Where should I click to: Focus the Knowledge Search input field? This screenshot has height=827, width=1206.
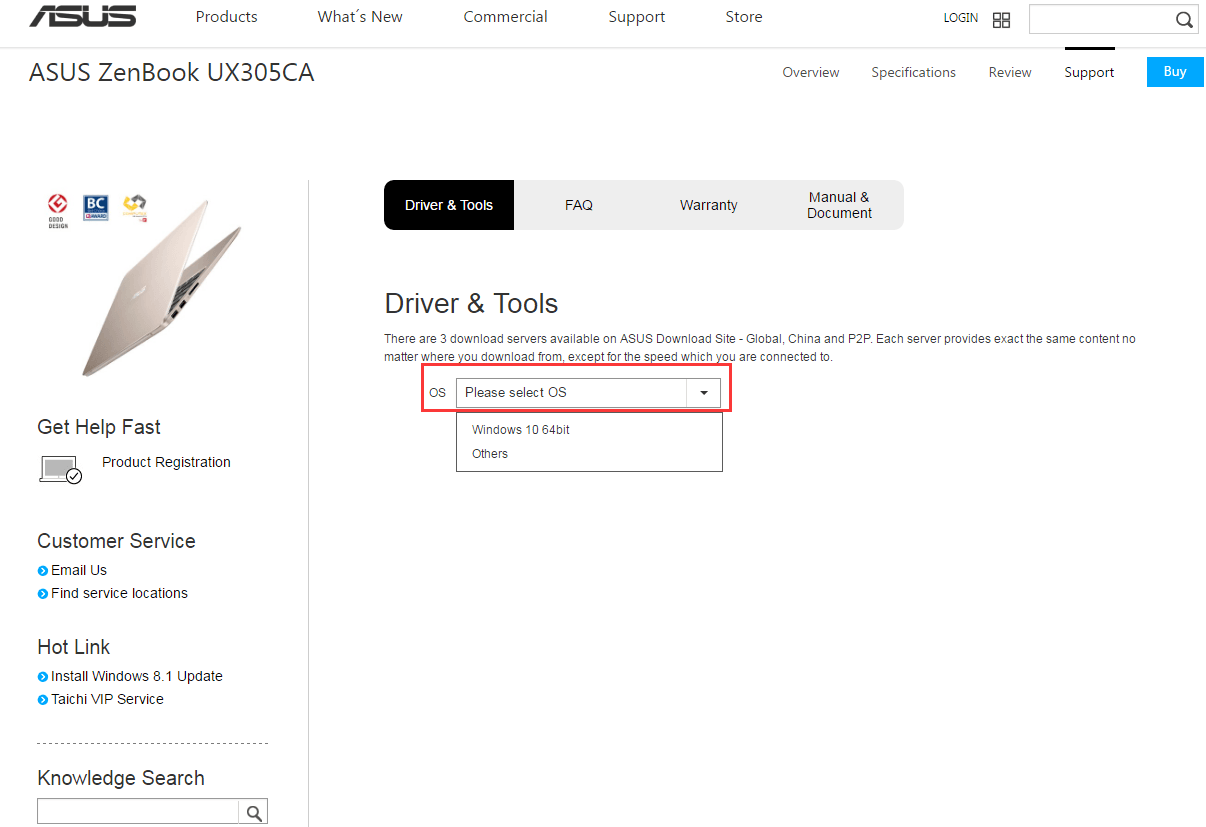click(138, 811)
